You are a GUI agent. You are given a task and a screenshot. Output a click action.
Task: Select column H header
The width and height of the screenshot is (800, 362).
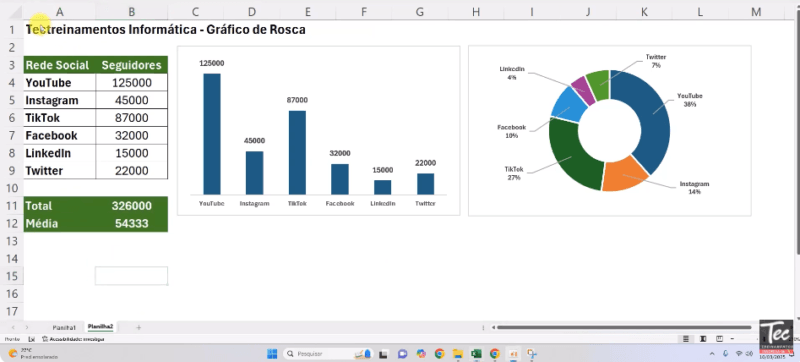[476, 12]
